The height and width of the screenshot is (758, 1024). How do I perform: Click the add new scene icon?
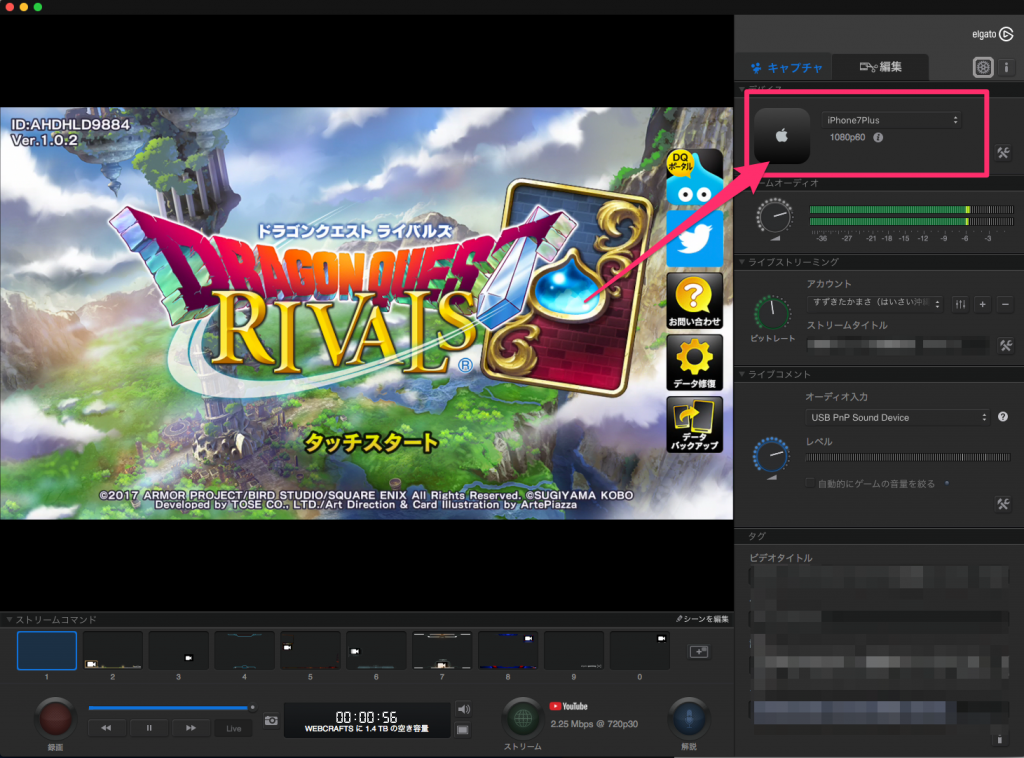click(698, 651)
